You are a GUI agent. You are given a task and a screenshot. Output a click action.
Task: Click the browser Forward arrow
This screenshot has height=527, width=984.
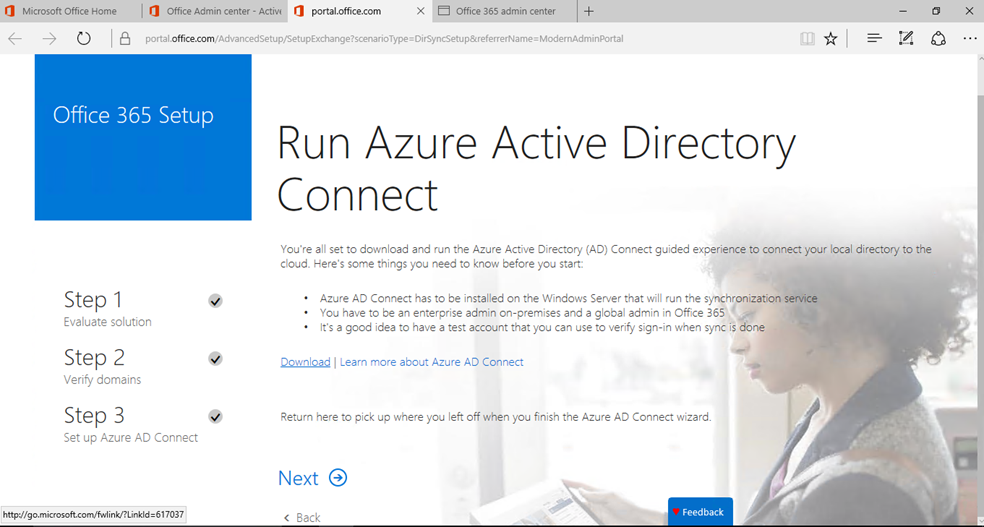[49, 39]
